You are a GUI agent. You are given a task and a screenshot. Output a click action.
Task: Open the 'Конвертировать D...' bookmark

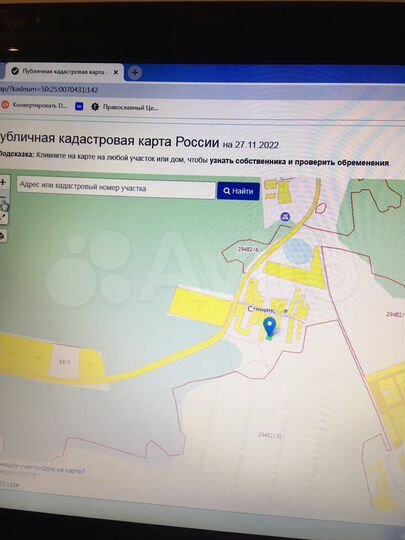point(35,105)
